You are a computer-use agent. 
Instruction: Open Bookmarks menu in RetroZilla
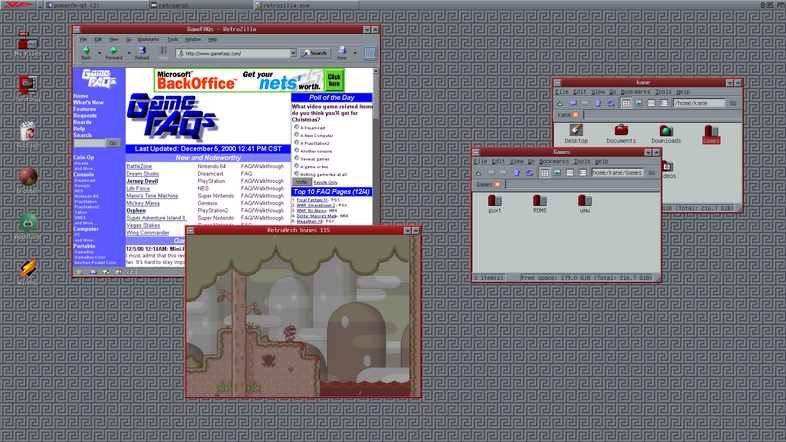pyautogui.click(x=148, y=39)
